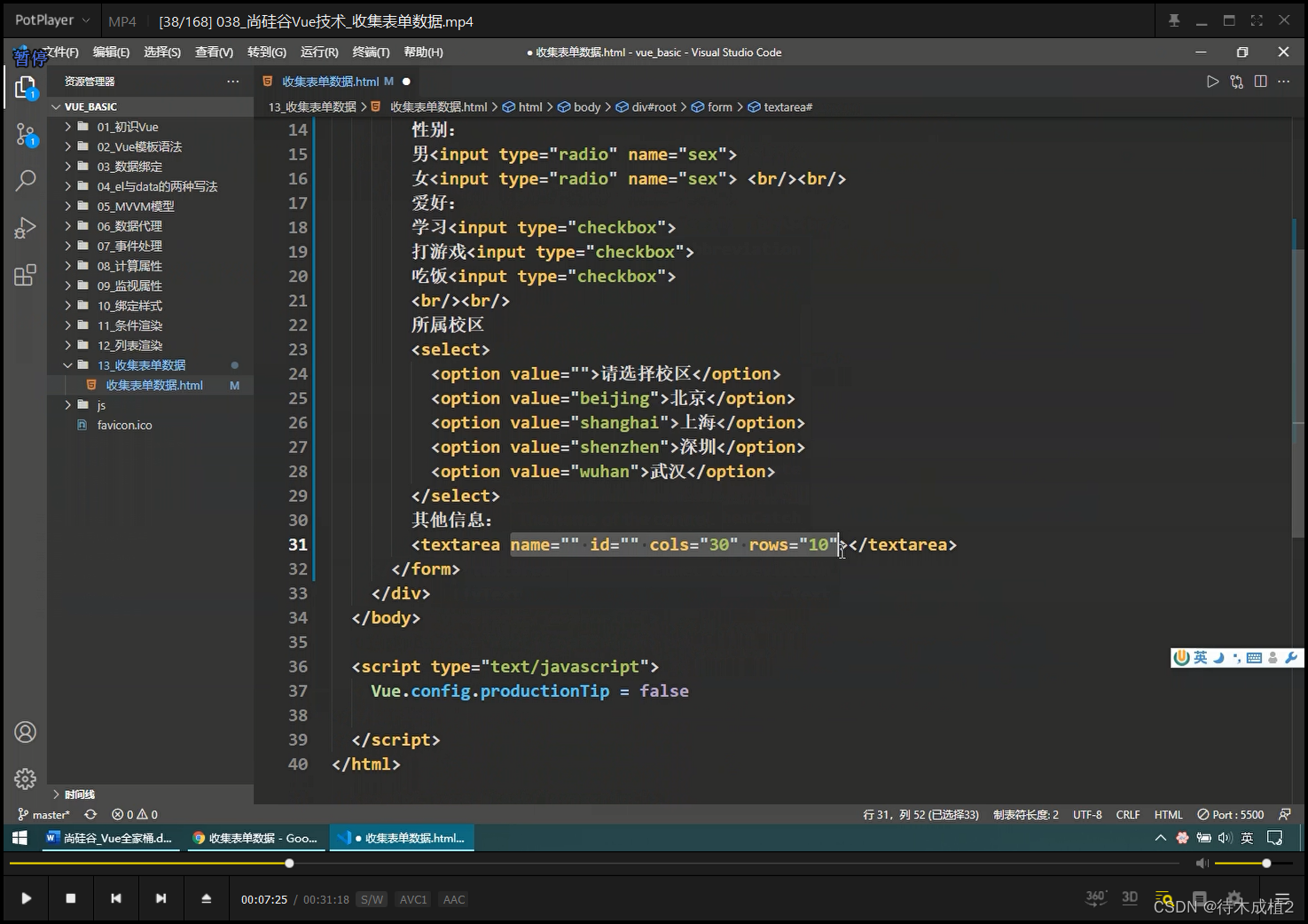Switch PotPlayer to fullscreen mode

click(1257, 20)
